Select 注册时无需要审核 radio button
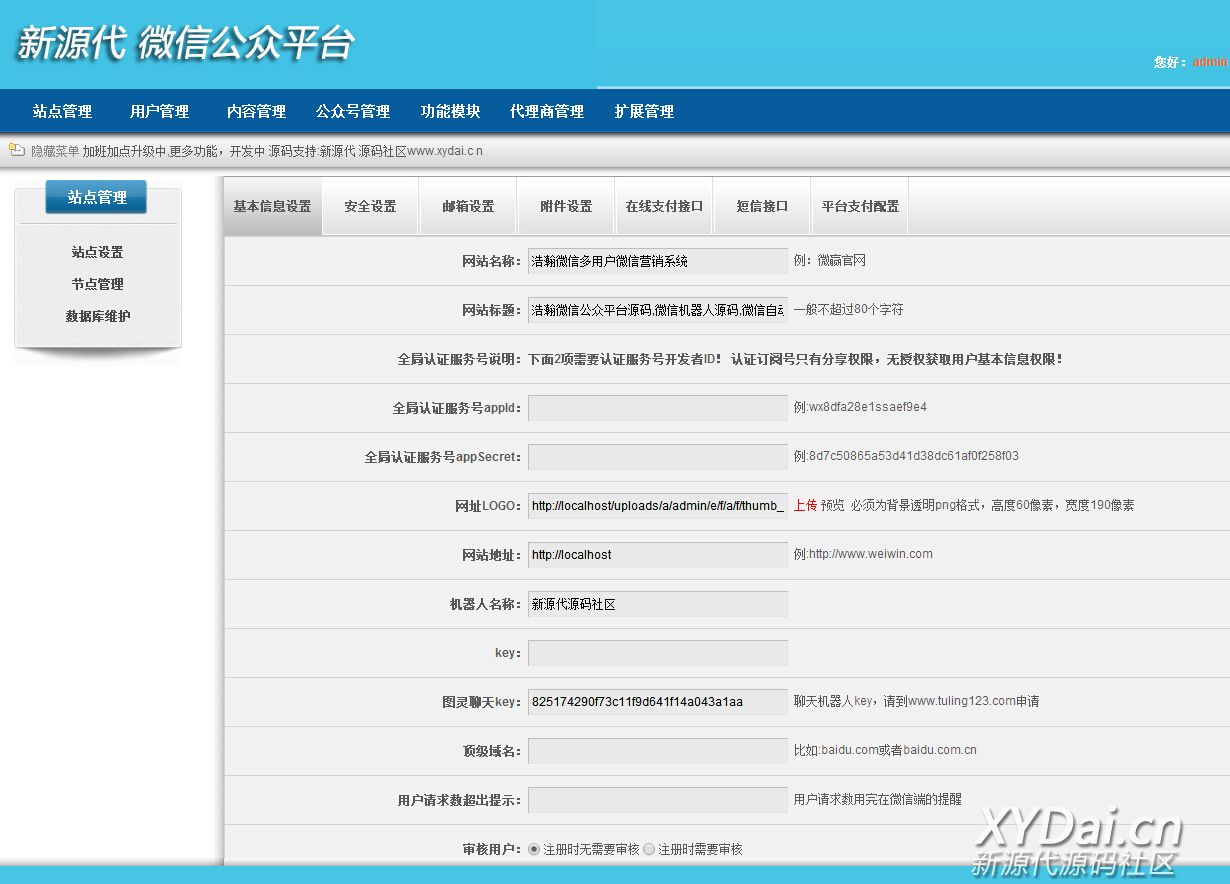 534,849
